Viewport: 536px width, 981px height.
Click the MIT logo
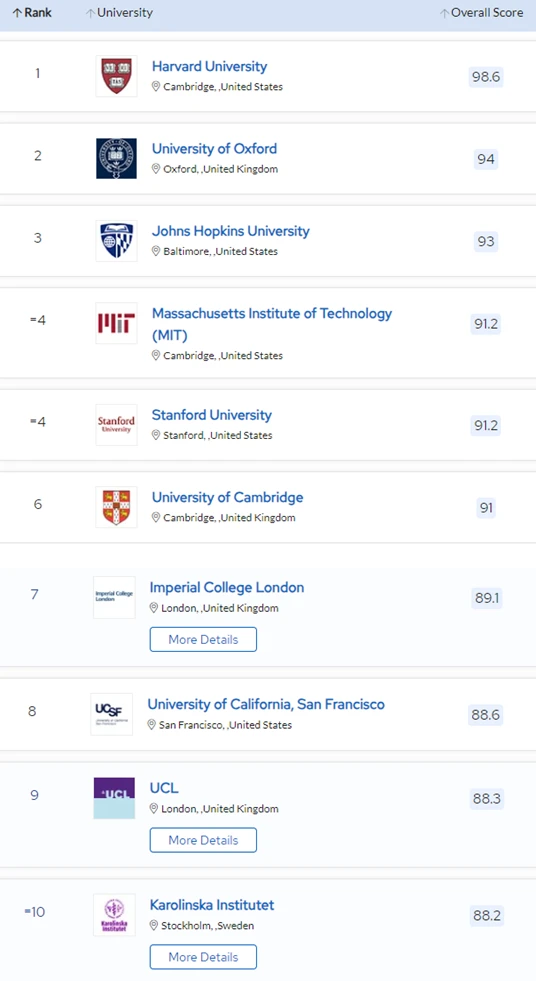(116, 323)
